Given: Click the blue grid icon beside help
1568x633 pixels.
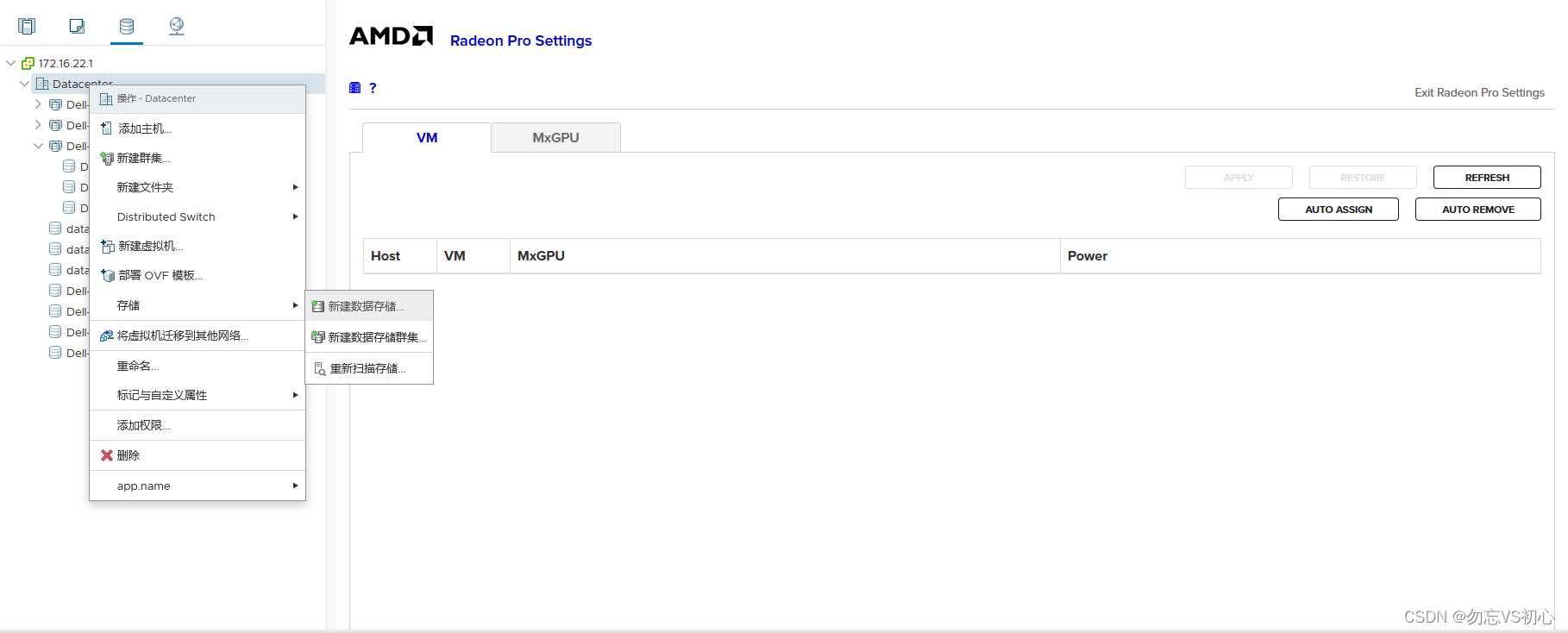Looking at the screenshot, I should (x=354, y=88).
